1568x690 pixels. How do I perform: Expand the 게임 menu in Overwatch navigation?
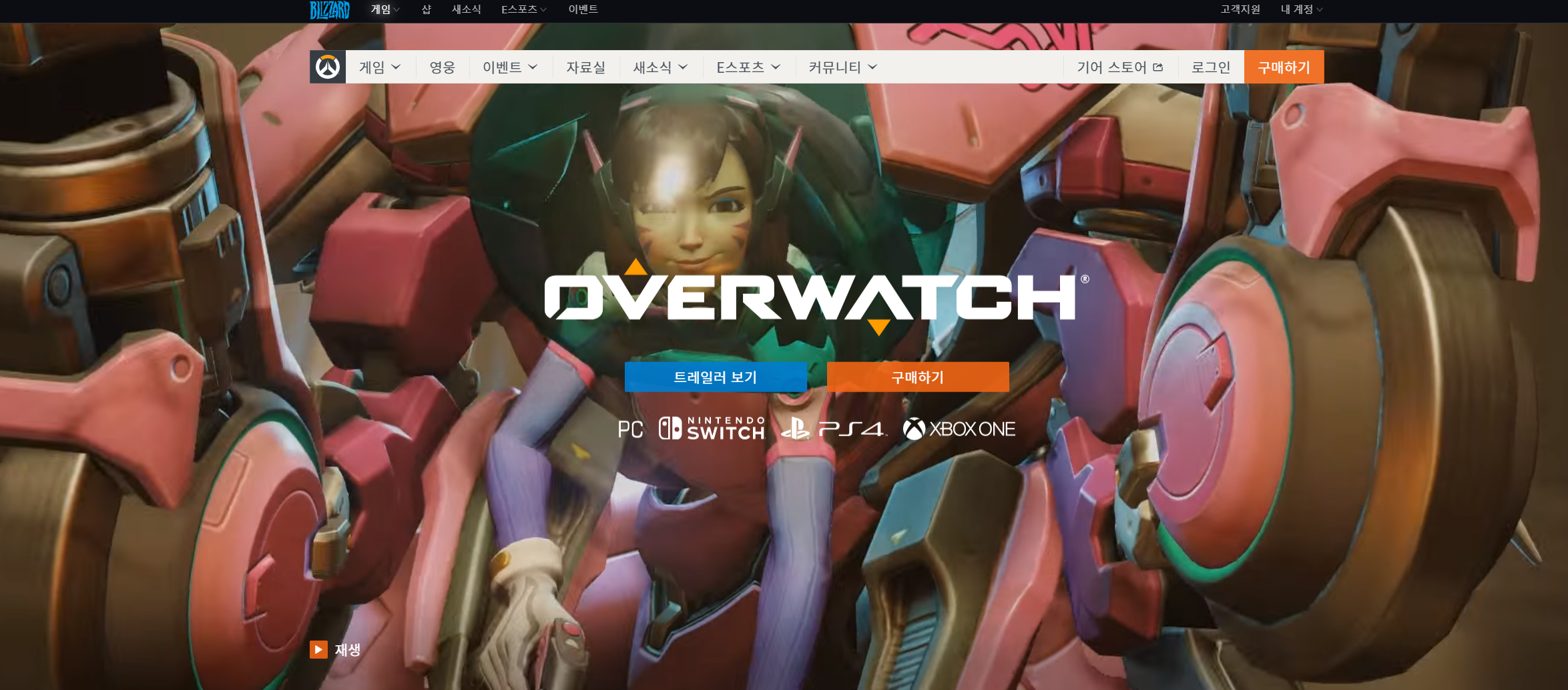380,67
